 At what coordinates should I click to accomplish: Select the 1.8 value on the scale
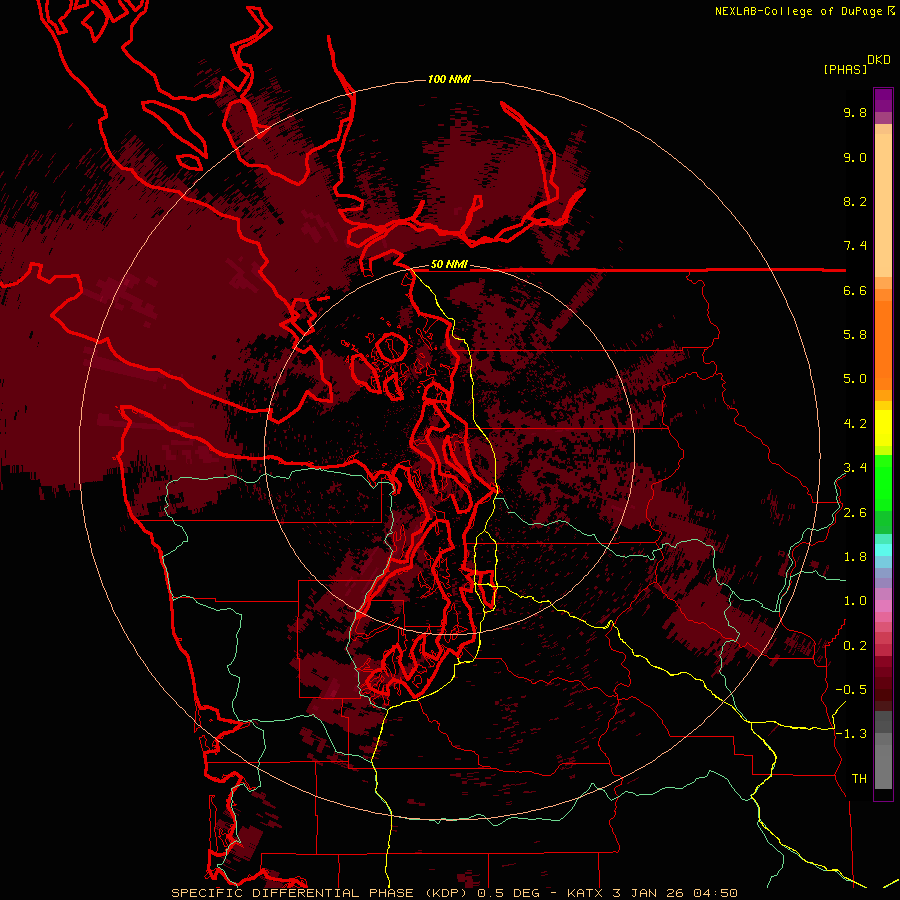click(855, 557)
